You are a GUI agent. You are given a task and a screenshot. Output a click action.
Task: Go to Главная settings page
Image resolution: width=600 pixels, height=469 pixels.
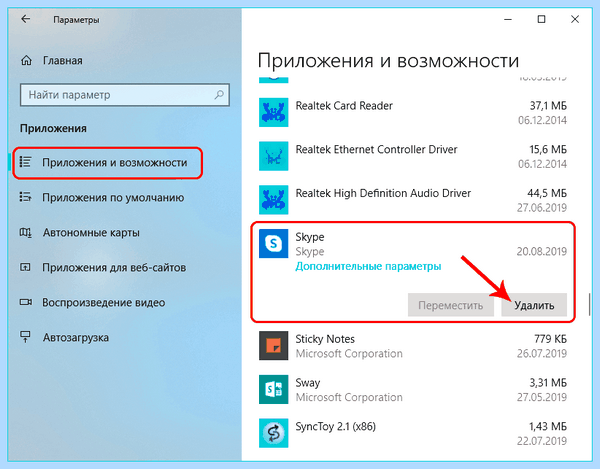pos(63,61)
